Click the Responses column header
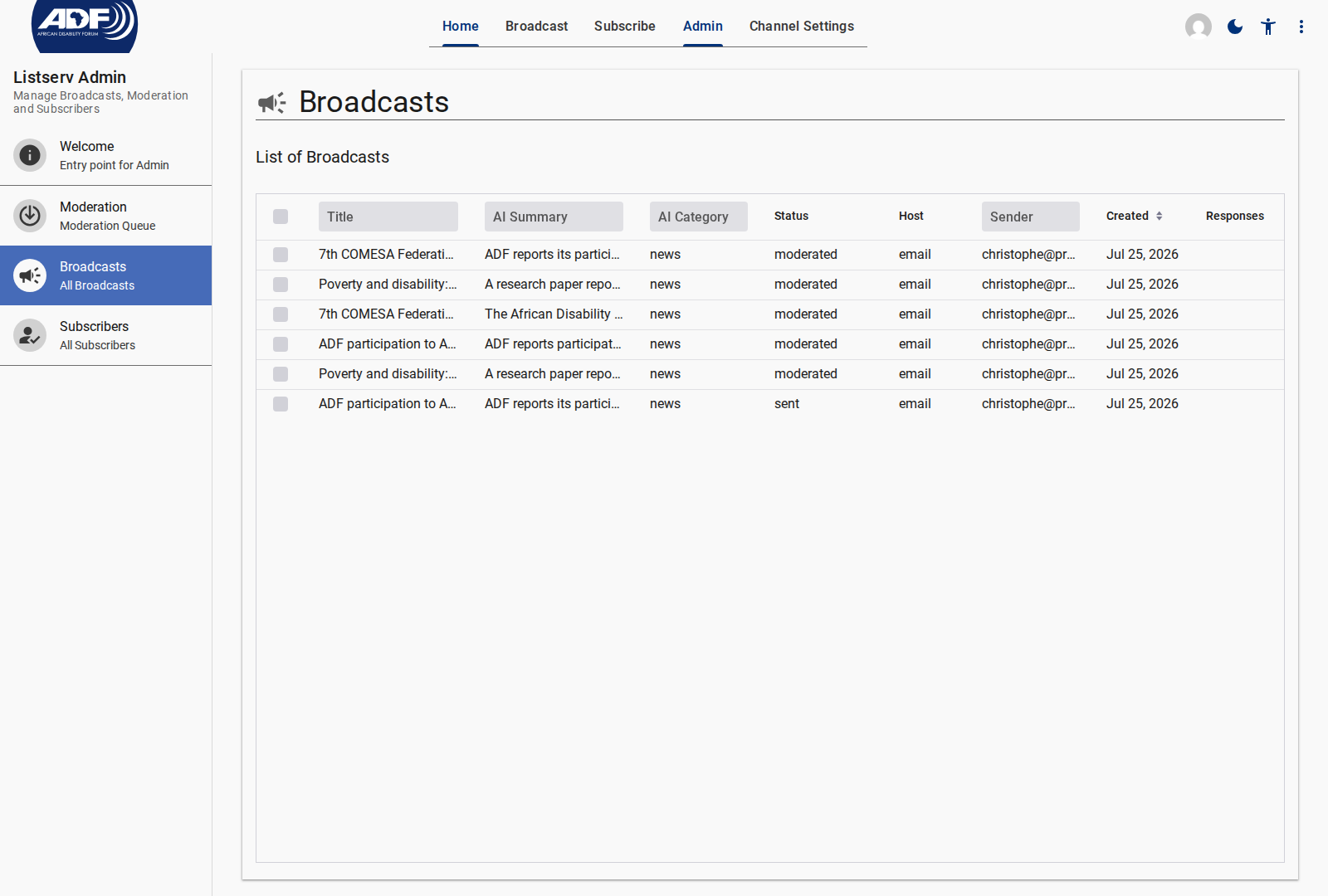This screenshot has height=896, width=1328. 1235,216
